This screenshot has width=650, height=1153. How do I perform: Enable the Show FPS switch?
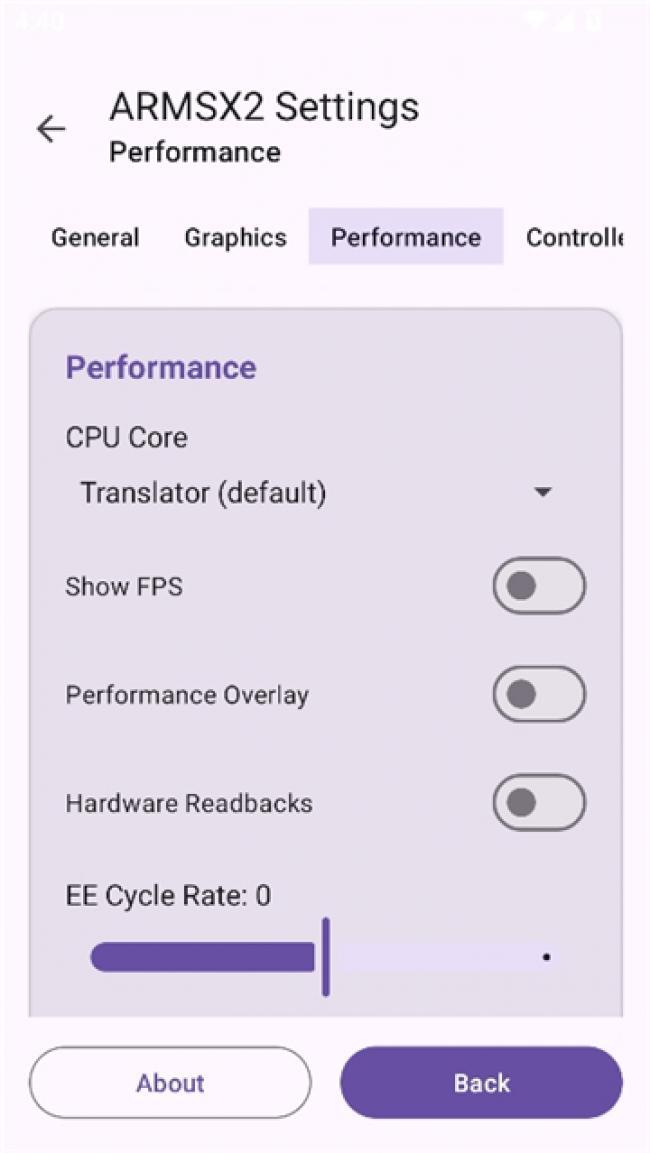(538, 586)
